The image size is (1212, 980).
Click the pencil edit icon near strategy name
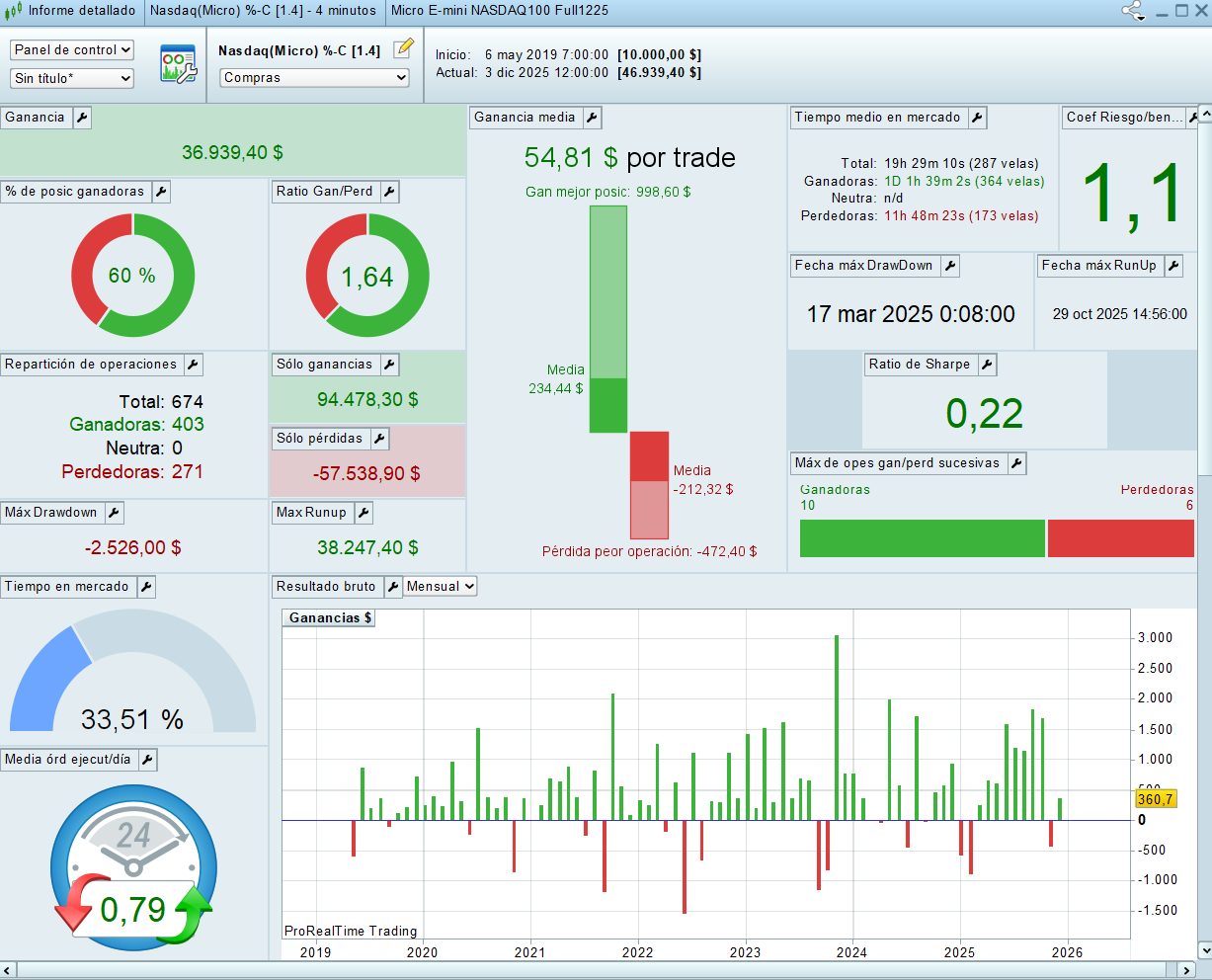pos(403,49)
